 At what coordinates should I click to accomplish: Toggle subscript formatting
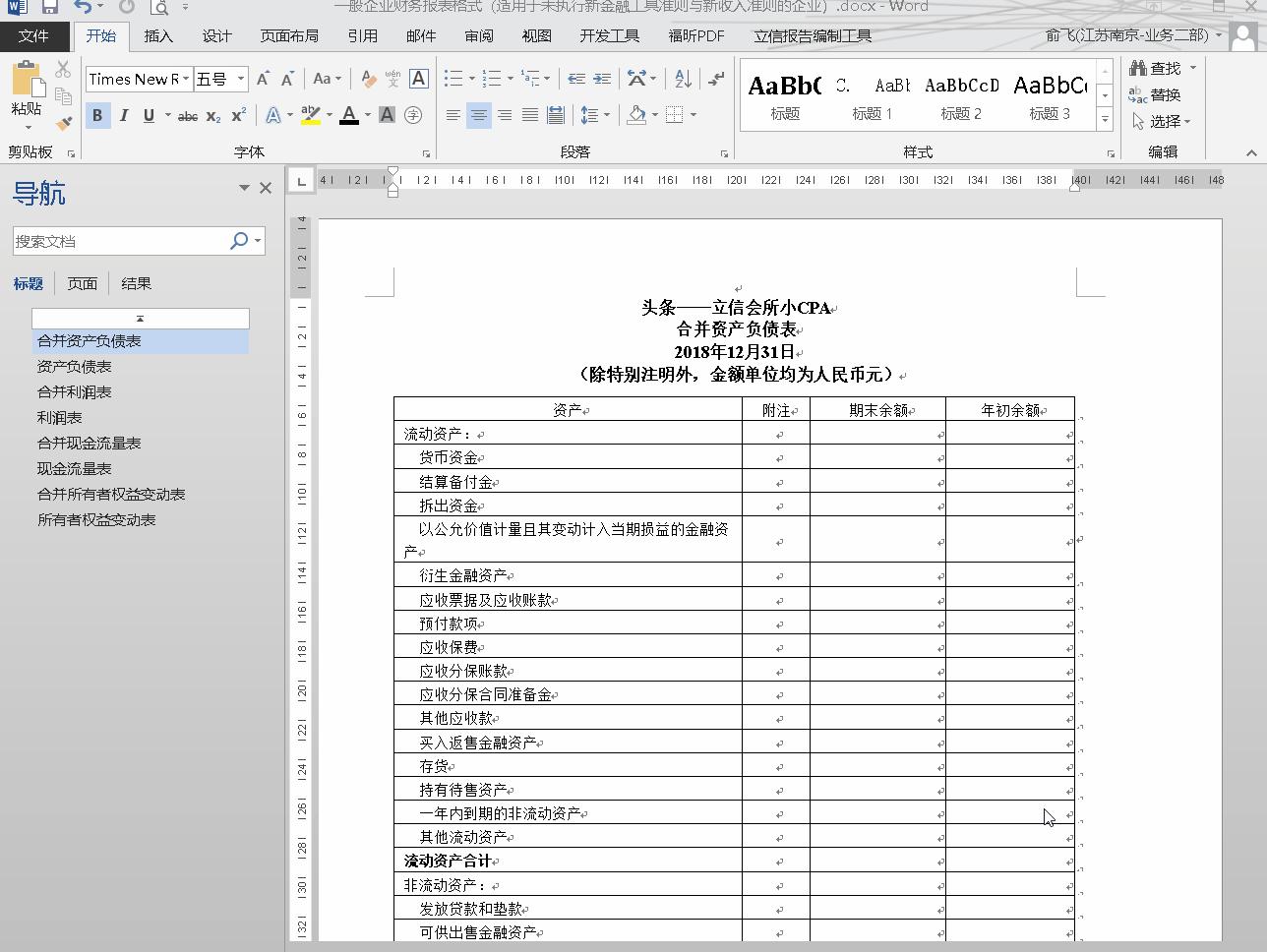click(x=213, y=115)
